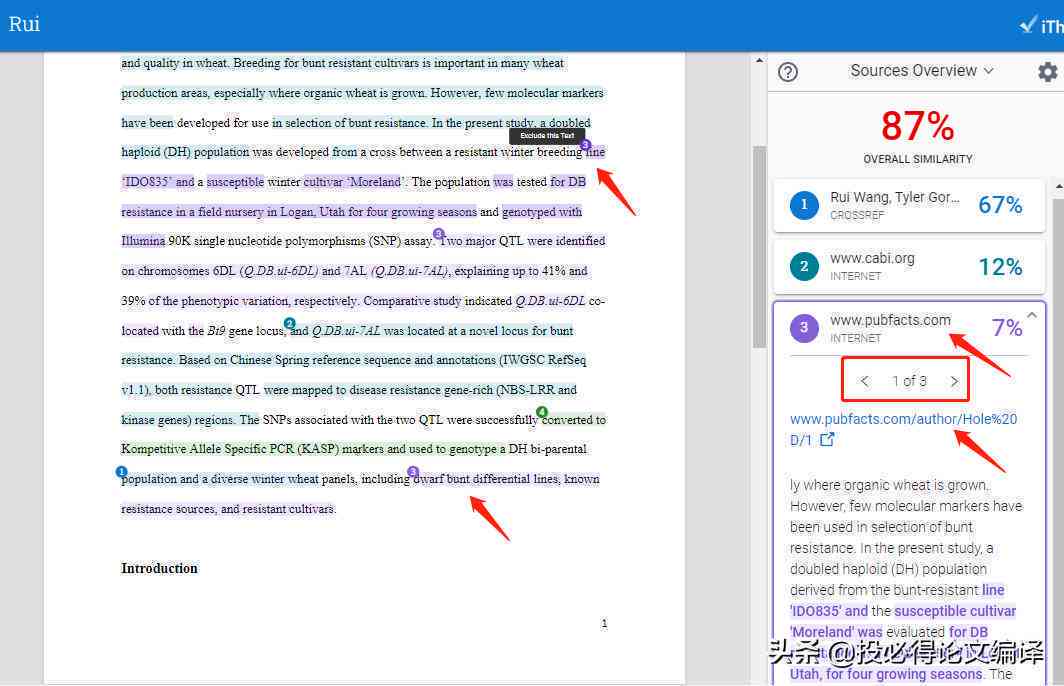Go to next match arrow
Image resolution: width=1064 pixels, height=686 pixels.
(x=954, y=381)
